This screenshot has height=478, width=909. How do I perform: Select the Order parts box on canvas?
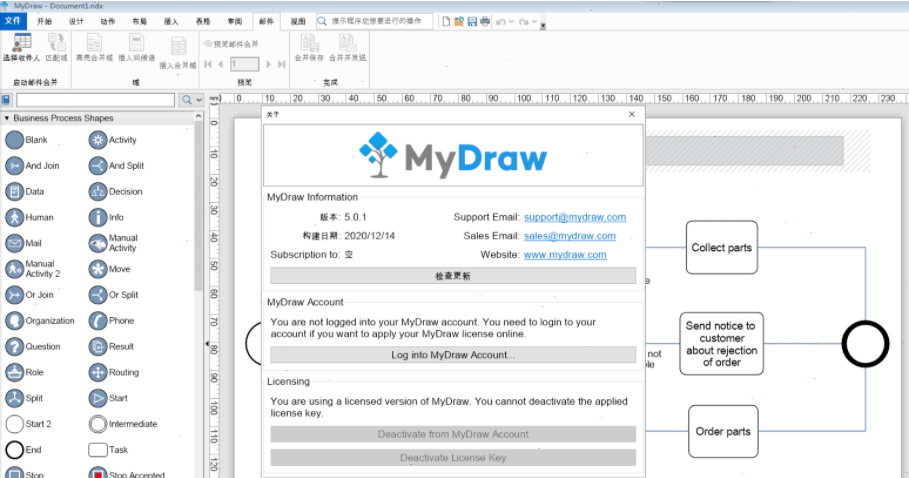[723, 432]
